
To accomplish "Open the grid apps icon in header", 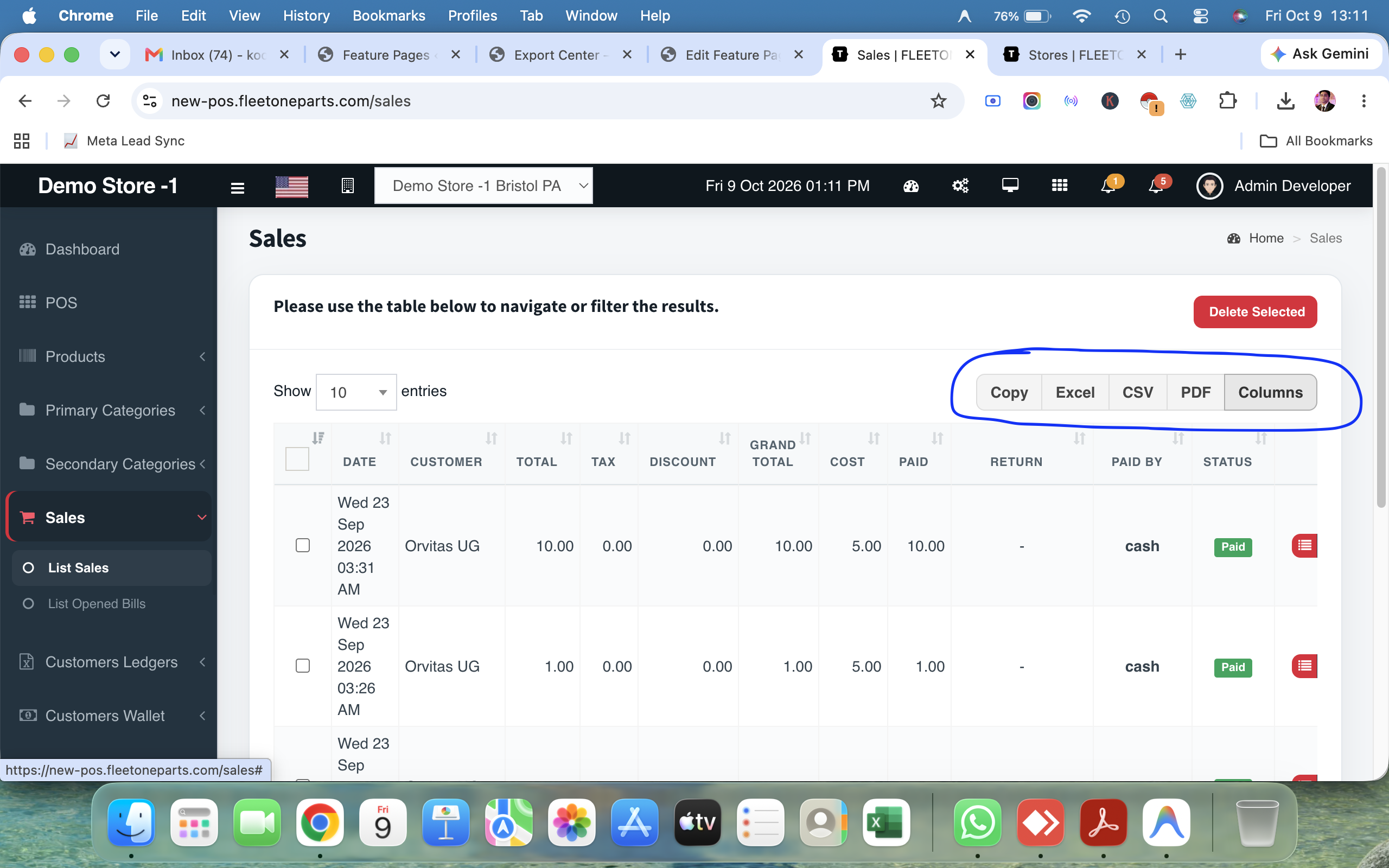I will point(1060,186).
